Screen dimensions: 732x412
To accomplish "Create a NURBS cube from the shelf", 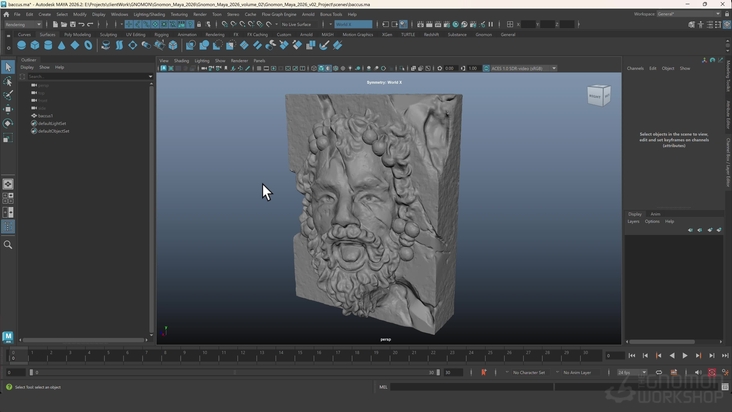I will 35,45.
